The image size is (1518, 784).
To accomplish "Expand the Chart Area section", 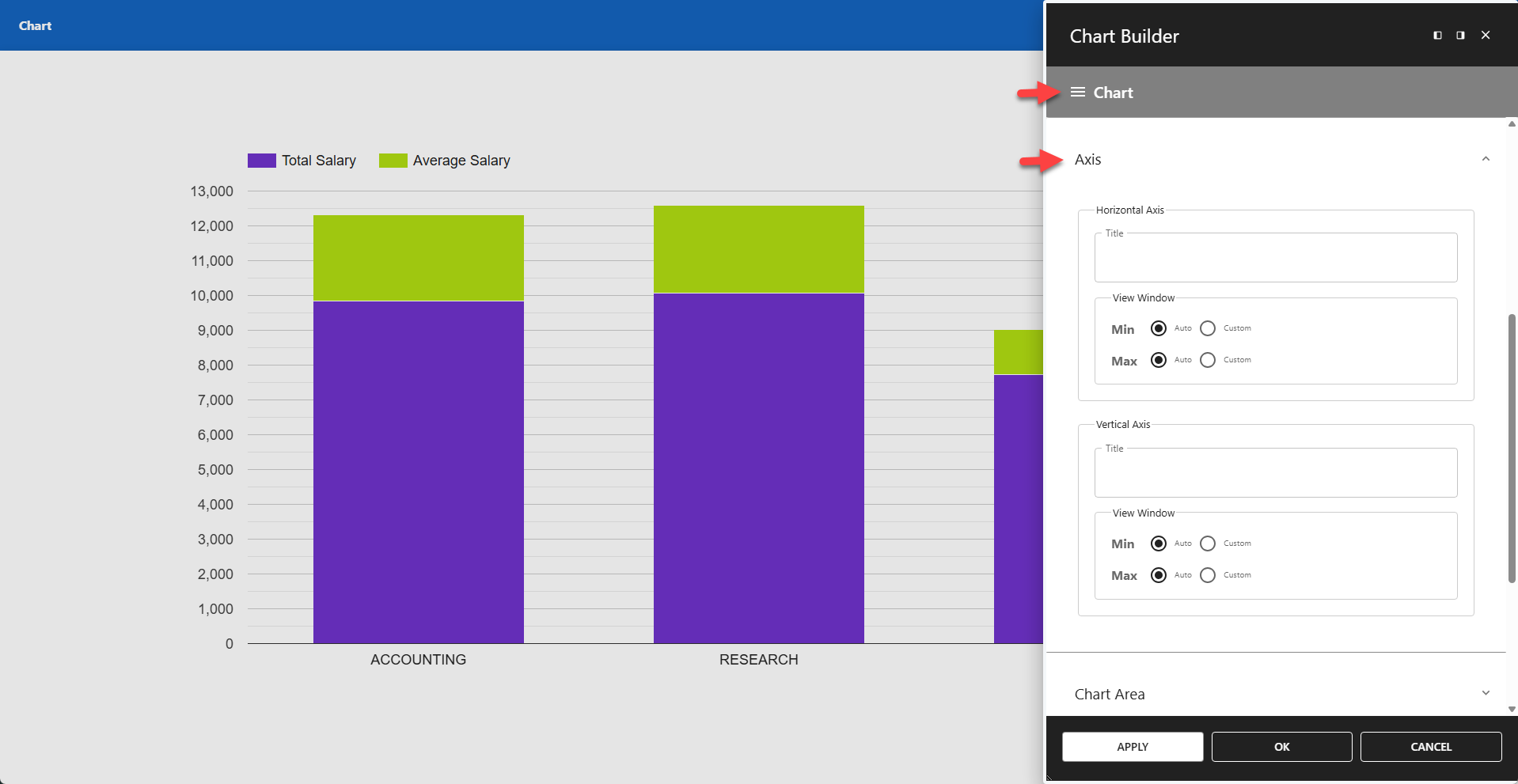I will pyautogui.click(x=1485, y=692).
